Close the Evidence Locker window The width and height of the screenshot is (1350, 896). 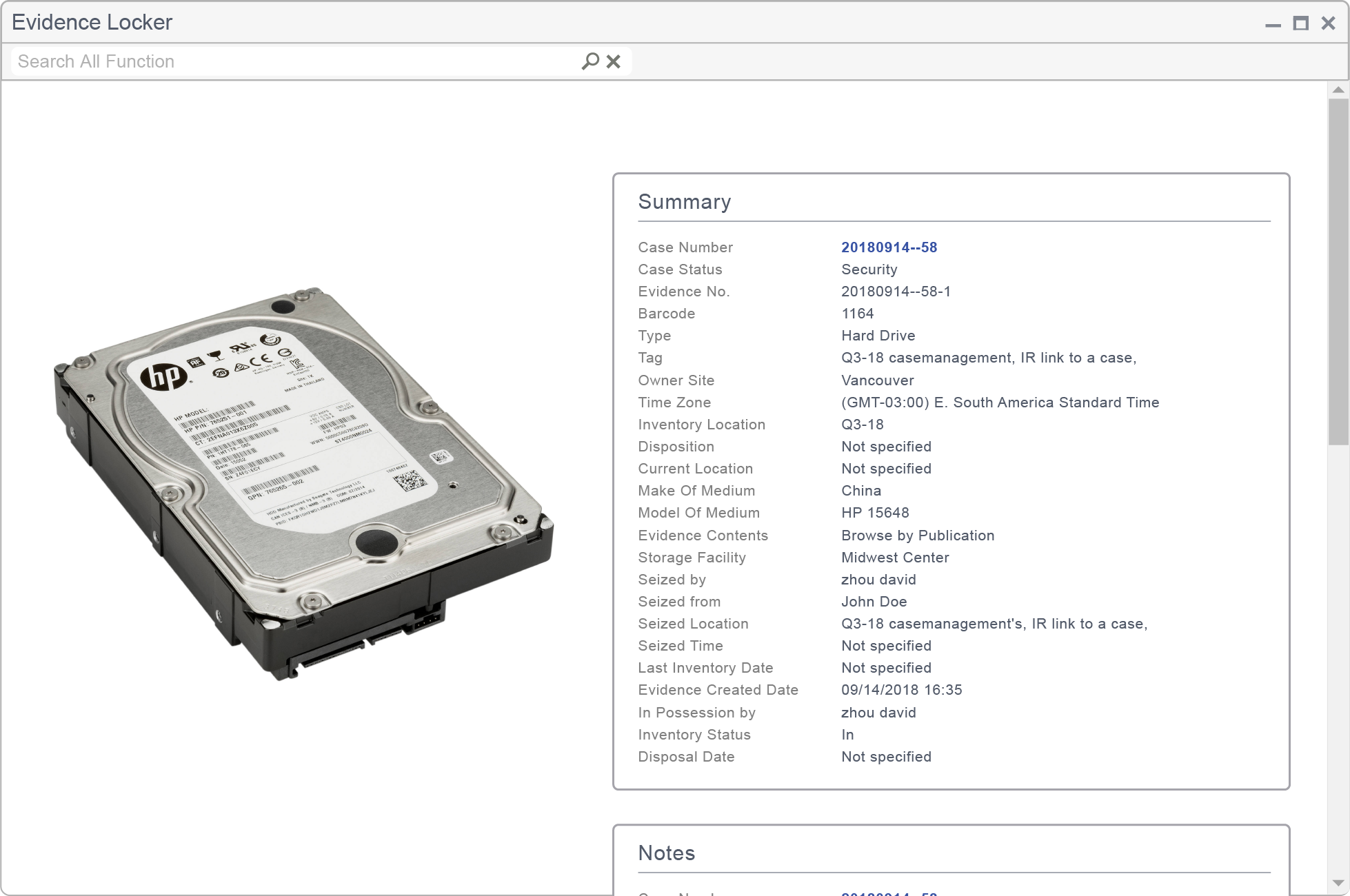click(1328, 23)
